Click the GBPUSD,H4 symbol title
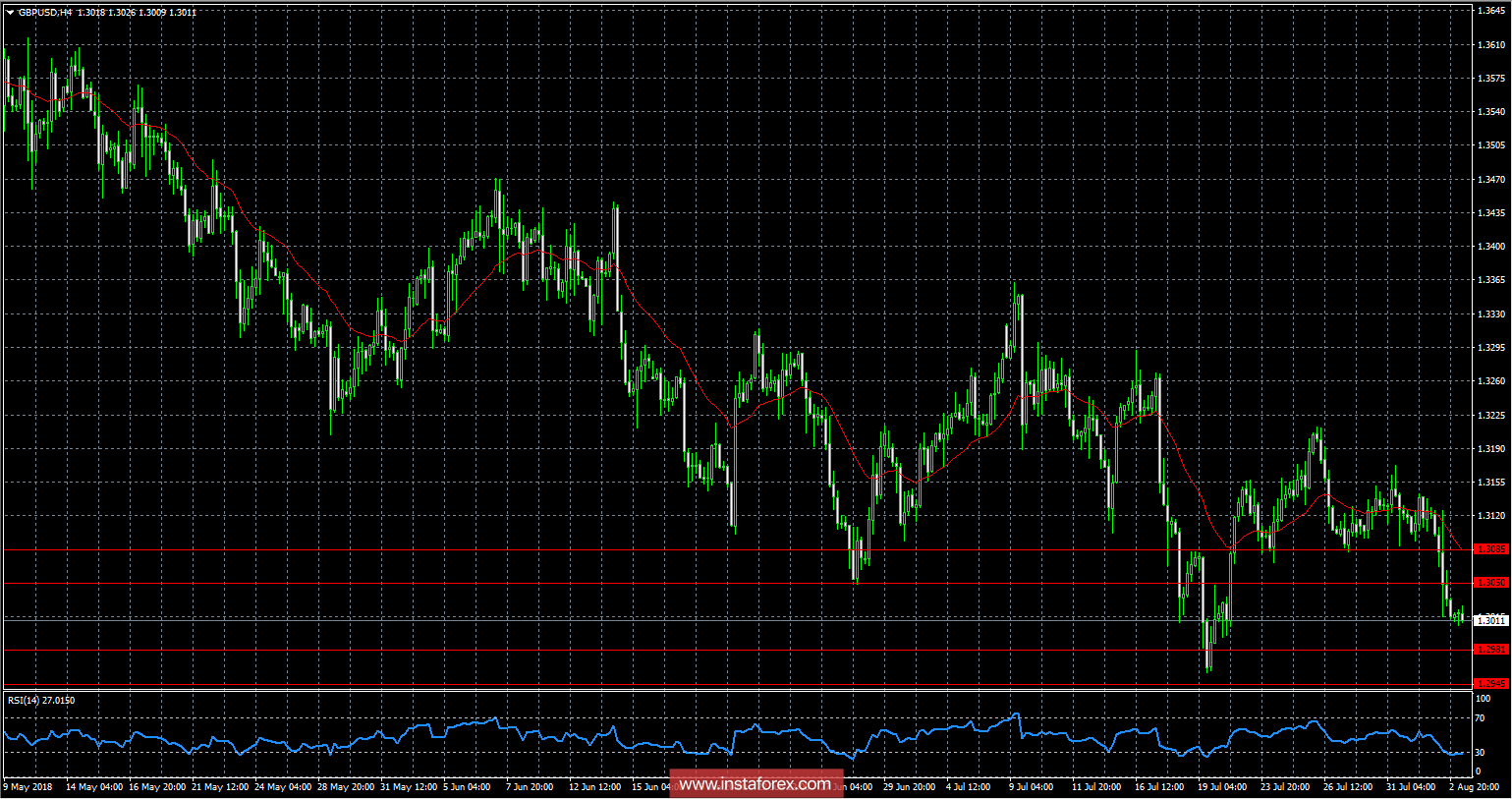Viewport: 1512px width, 799px height. (x=45, y=13)
